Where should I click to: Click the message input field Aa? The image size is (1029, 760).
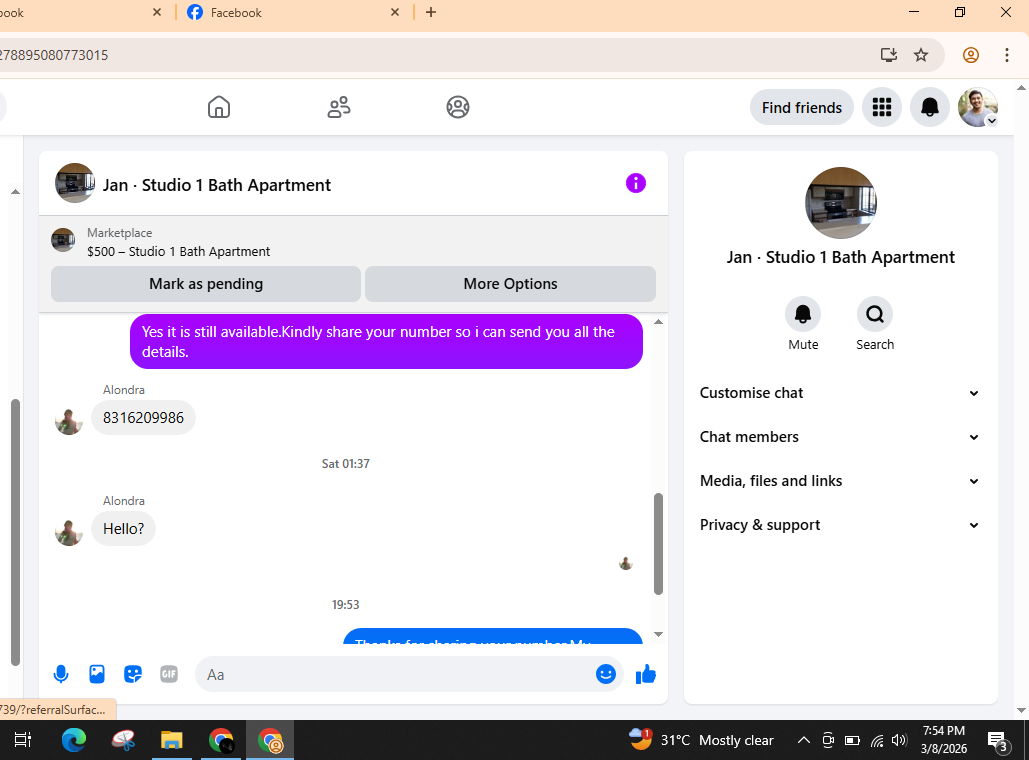(397, 674)
